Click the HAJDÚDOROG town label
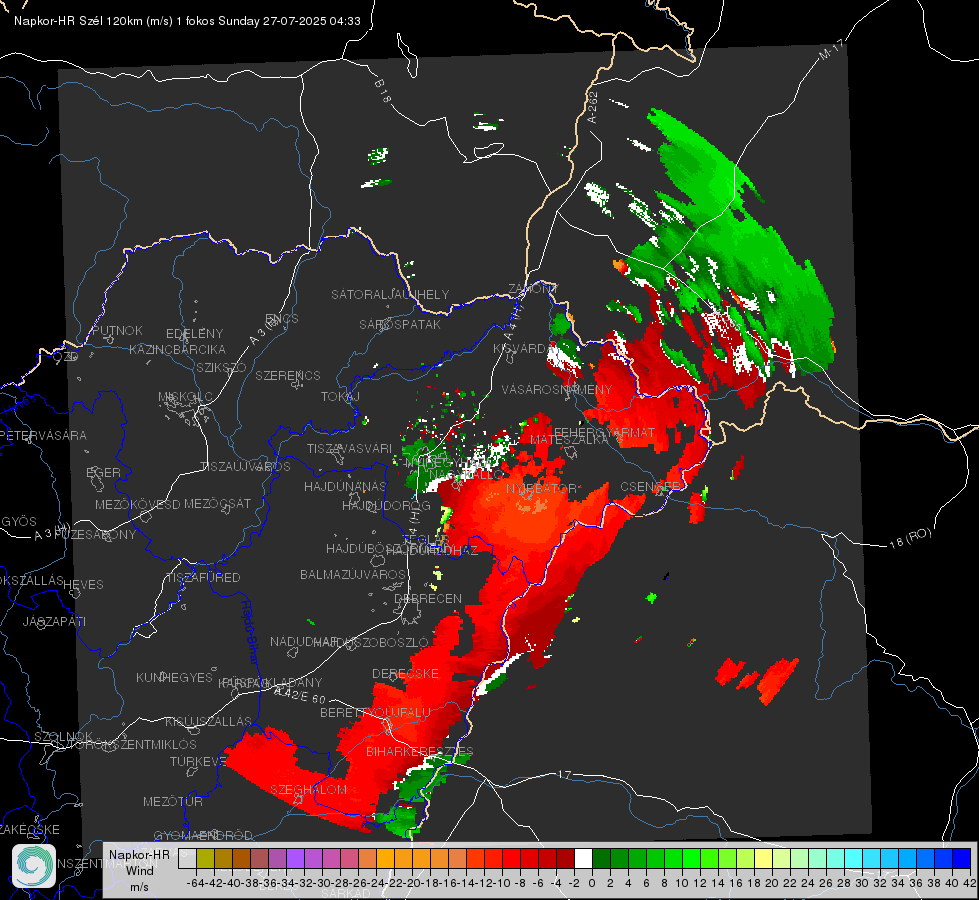 [x=386, y=506]
